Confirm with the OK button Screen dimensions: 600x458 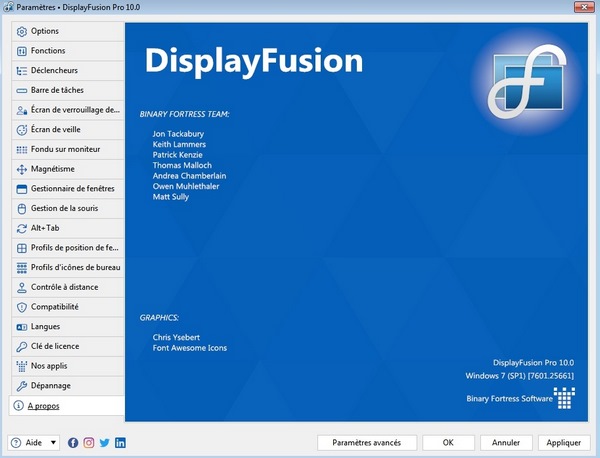pyautogui.click(x=448, y=443)
